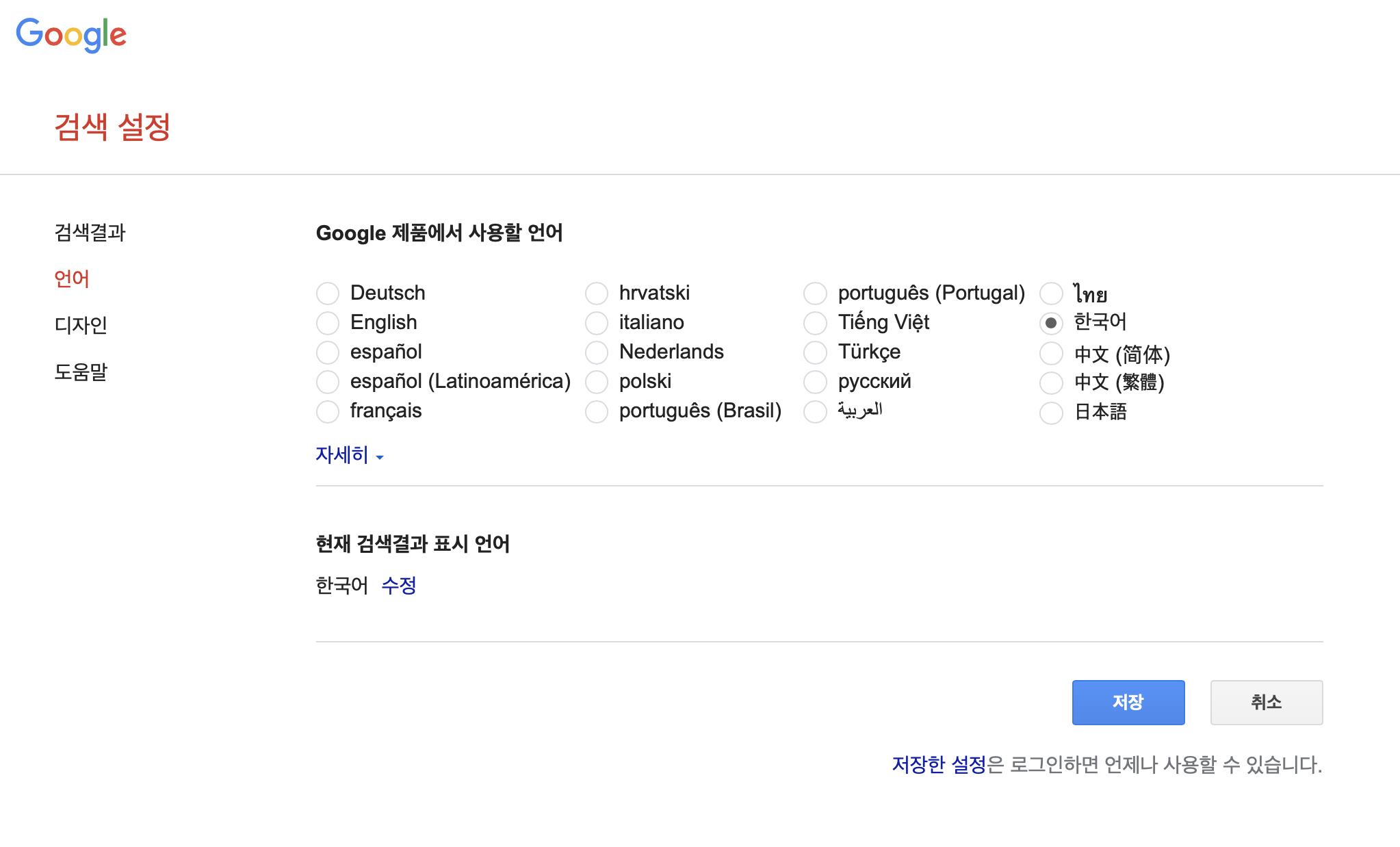Select the русский radio button
1400x847 pixels.
pyautogui.click(x=815, y=382)
